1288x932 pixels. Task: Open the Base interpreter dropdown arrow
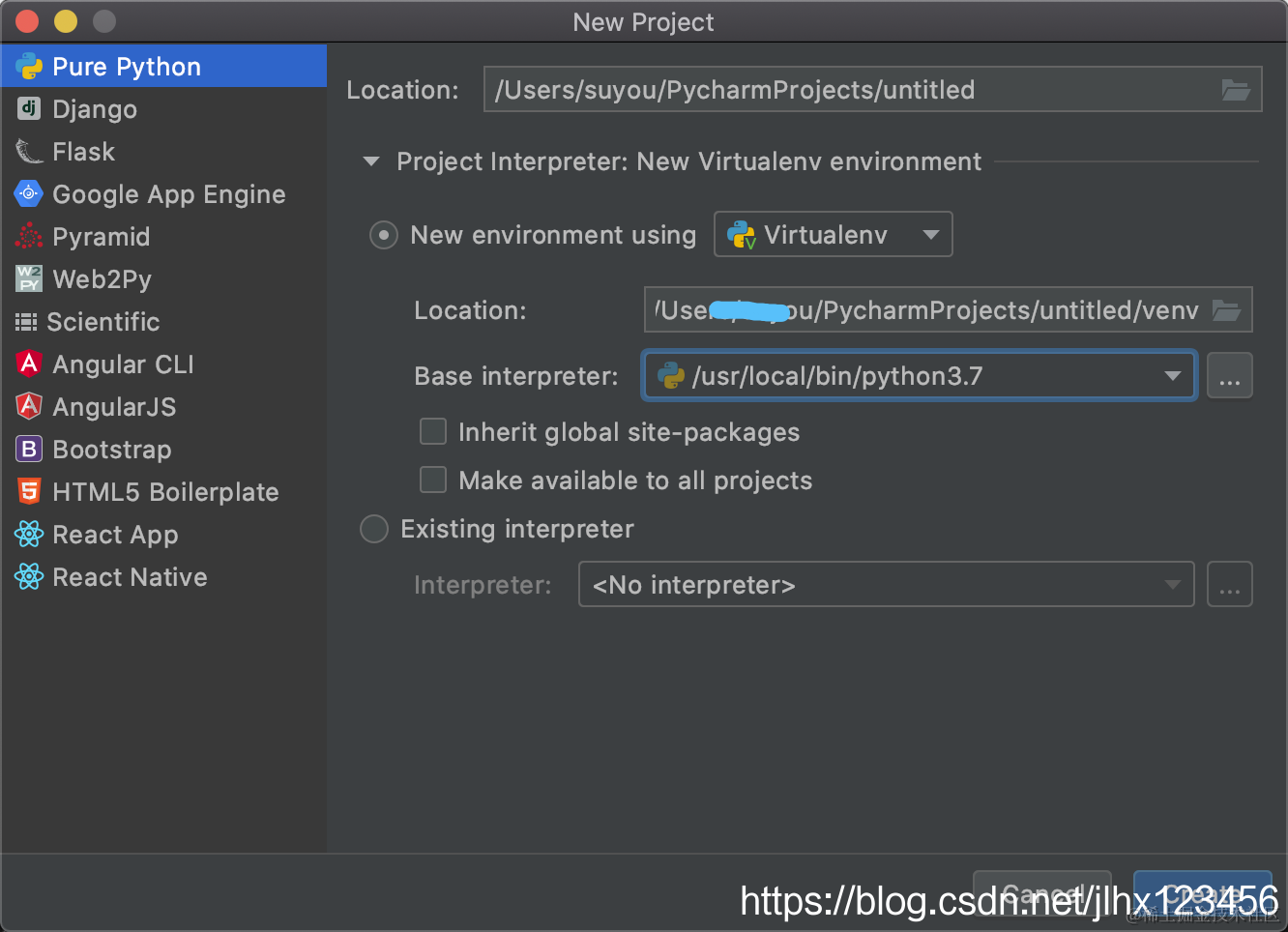pyautogui.click(x=1173, y=376)
